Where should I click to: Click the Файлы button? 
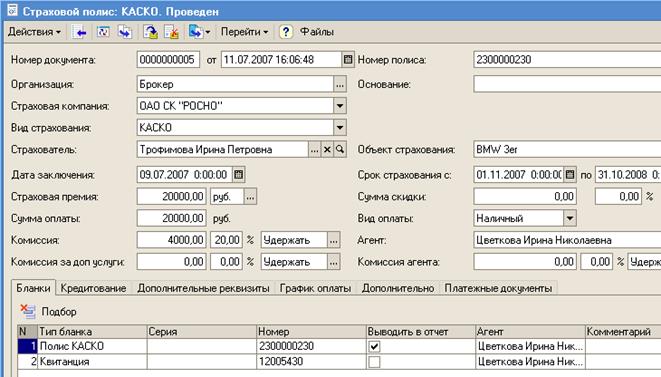(317, 32)
